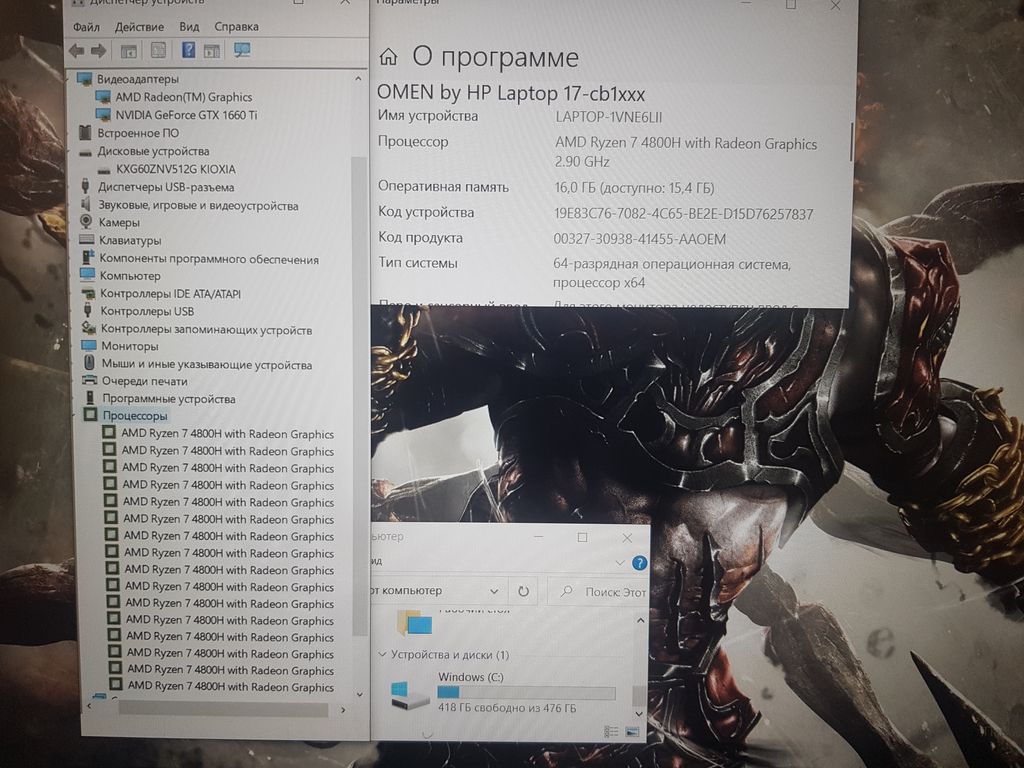This screenshot has width=1024, height=768.
Task: Open the 'Справка' menu
Action: point(236,27)
